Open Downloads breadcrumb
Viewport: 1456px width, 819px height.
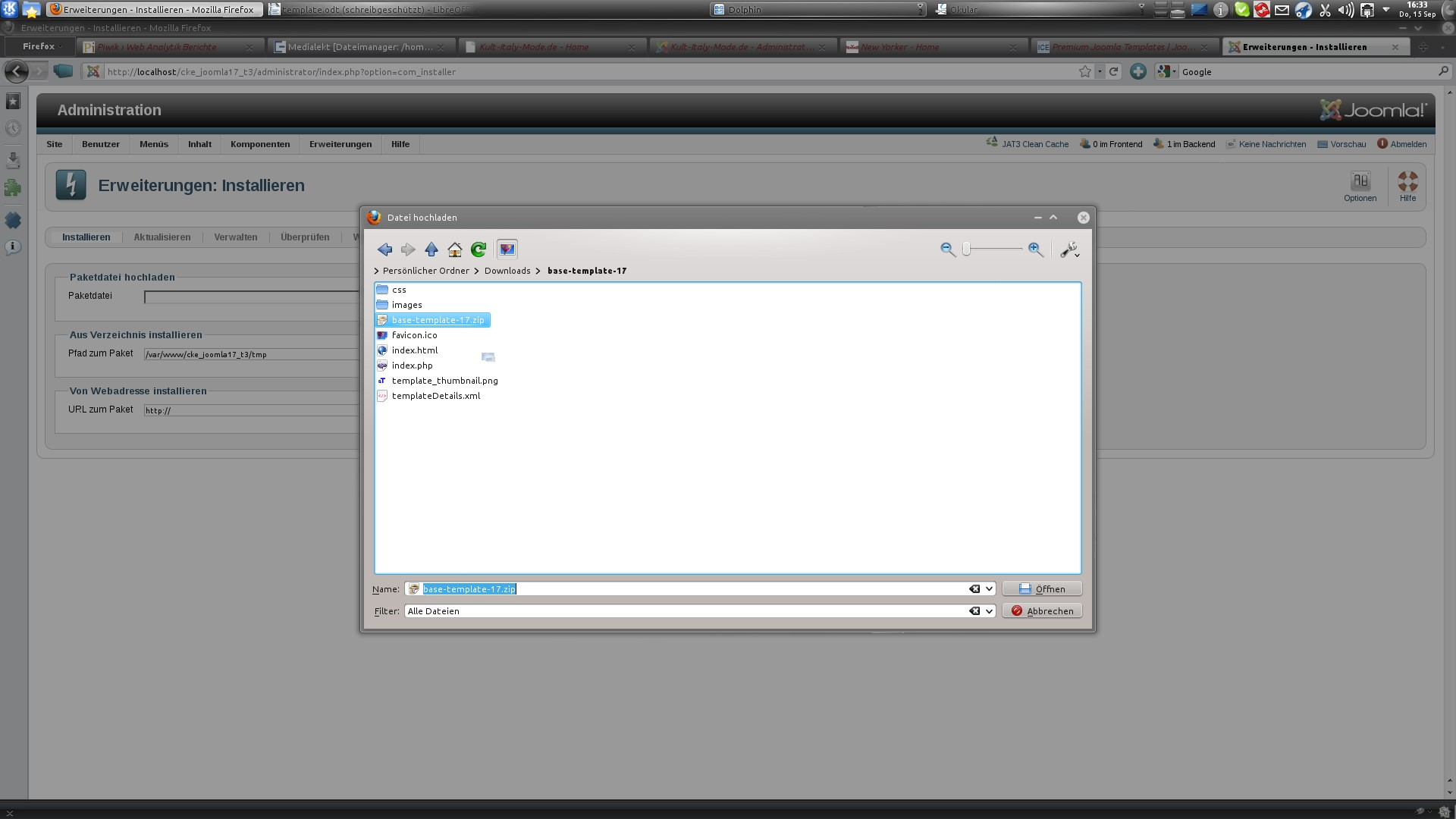point(507,271)
